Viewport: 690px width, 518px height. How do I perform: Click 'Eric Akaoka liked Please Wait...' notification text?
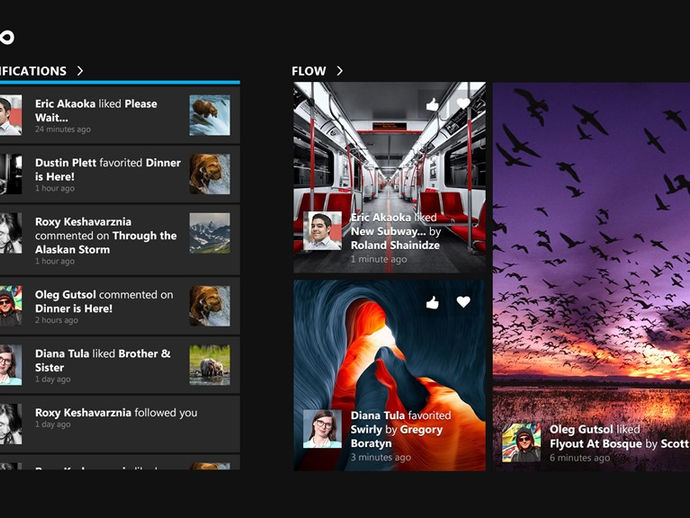(x=96, y=110)
